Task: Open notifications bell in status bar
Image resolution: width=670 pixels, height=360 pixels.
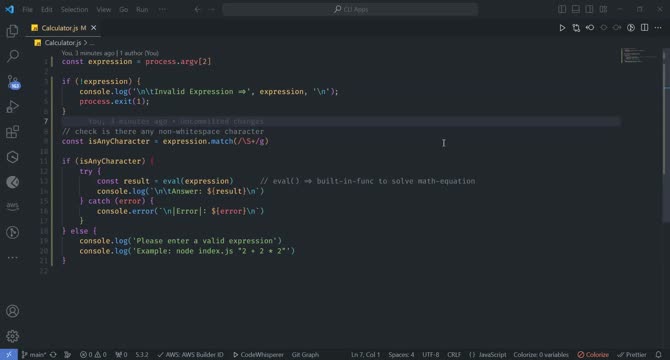Action: (x=658, y=354)
